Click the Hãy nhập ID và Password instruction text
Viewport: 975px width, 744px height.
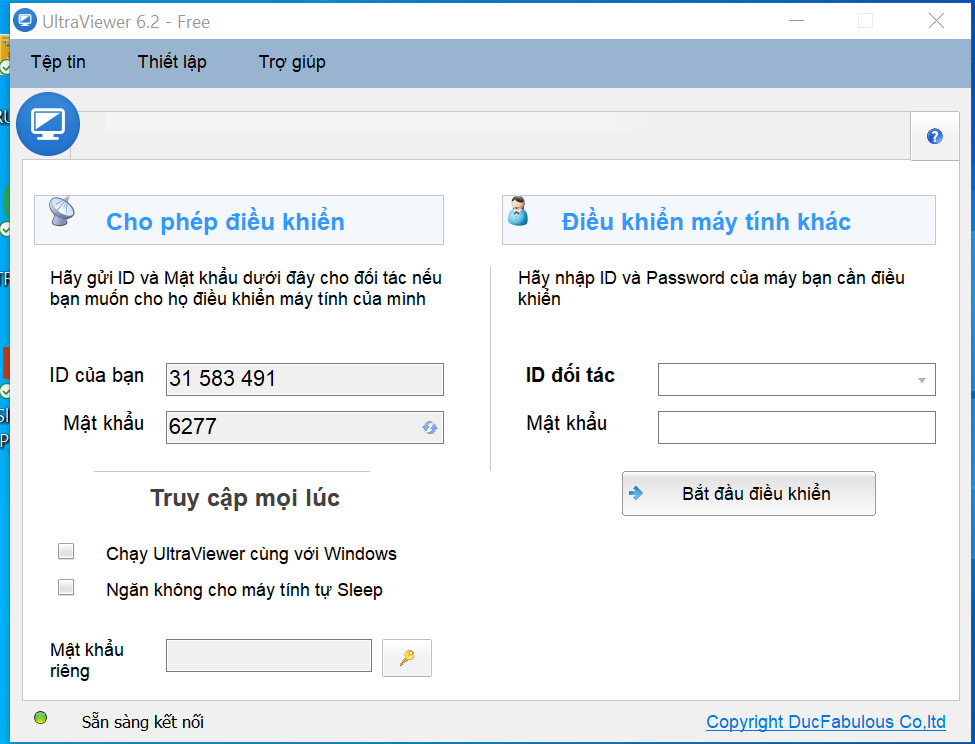[x=711, y=288]
